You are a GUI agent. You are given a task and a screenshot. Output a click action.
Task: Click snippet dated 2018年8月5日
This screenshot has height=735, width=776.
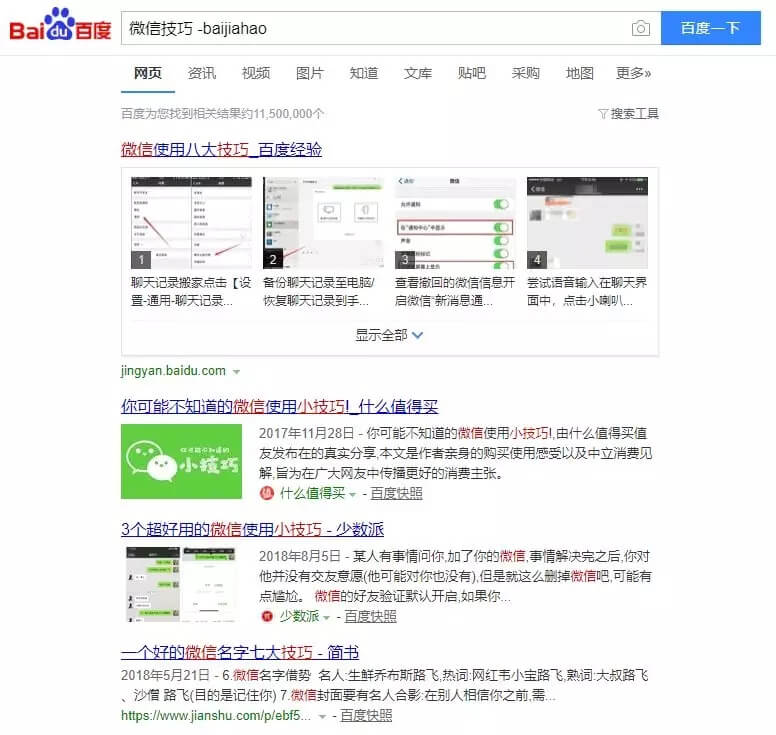[x=455, y=576]
